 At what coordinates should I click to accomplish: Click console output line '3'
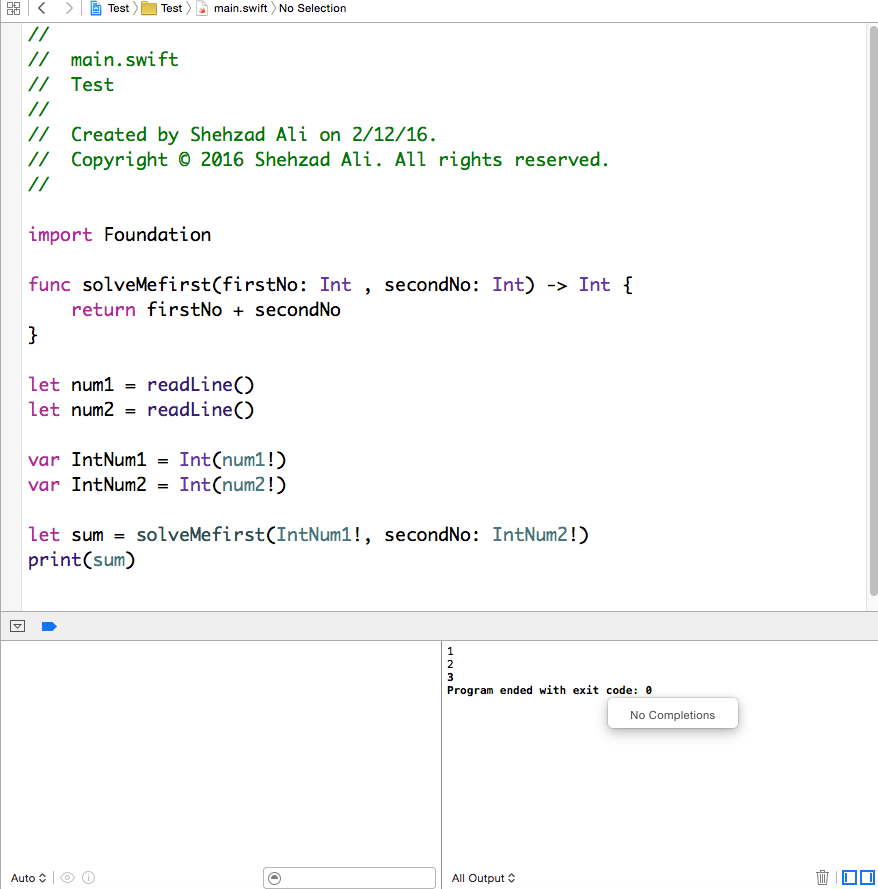tap(450, 677)
